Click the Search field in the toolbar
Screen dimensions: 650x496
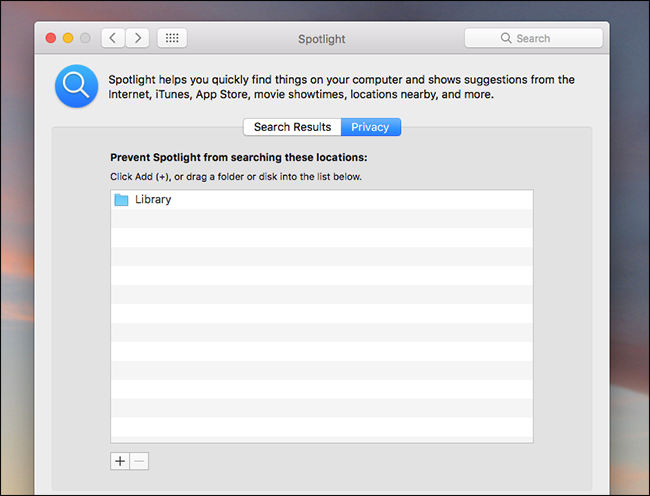point(534,38)
